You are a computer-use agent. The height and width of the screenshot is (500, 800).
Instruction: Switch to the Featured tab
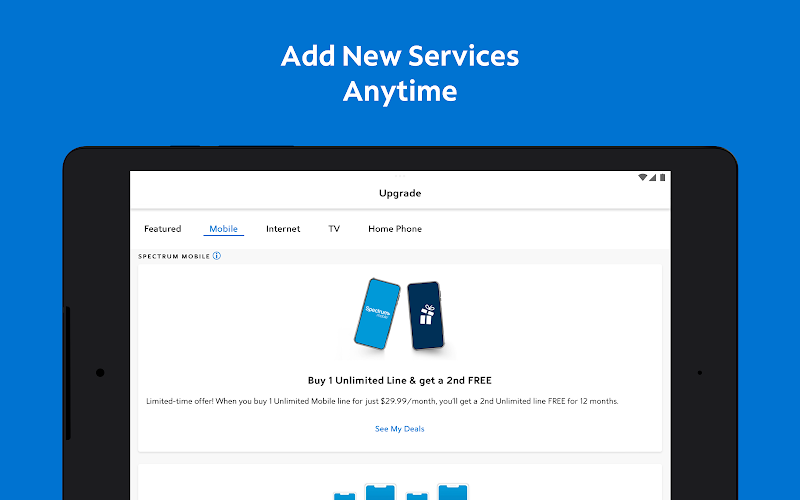click(163, 229)
